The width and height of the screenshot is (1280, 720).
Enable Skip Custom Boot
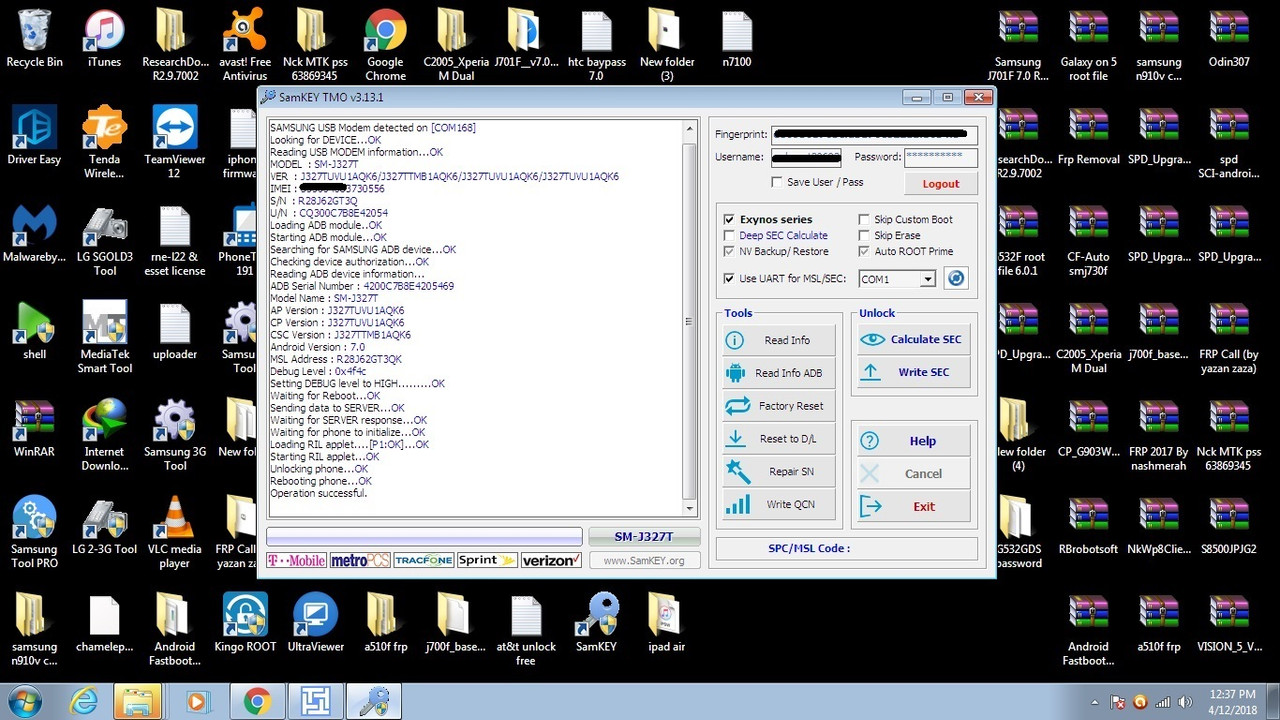(864, 219)
